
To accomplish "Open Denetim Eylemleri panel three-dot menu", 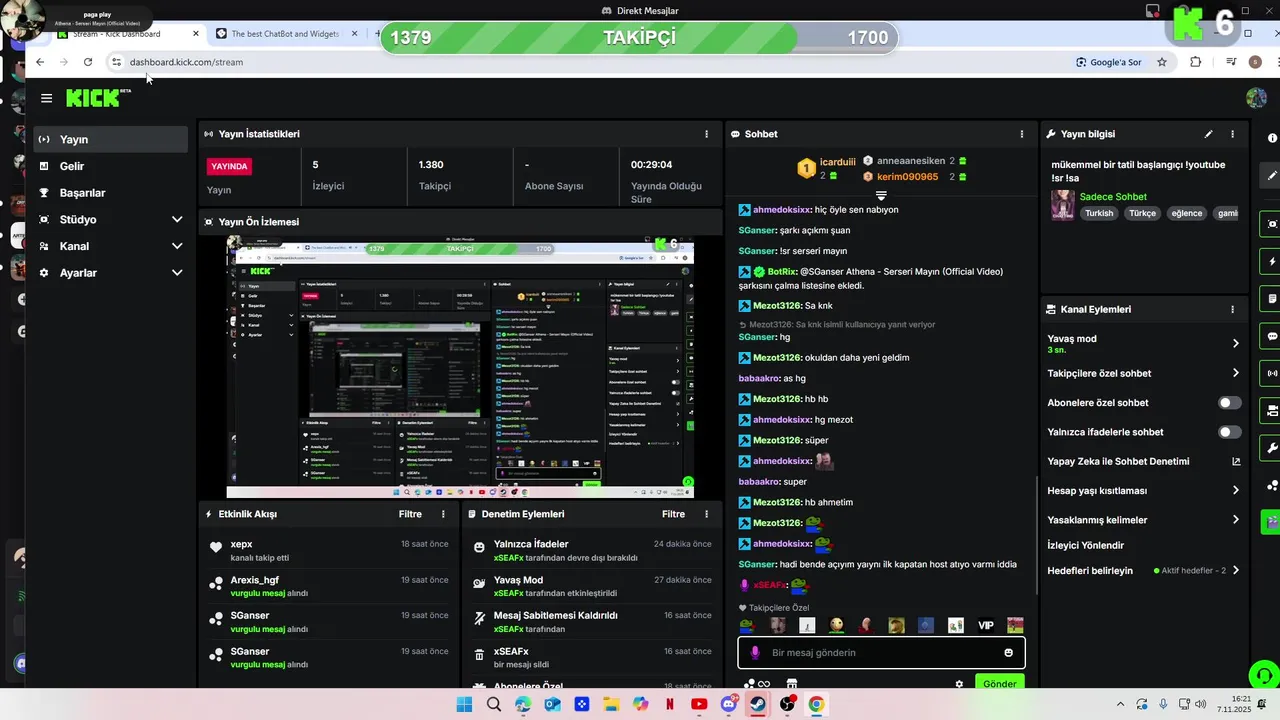I will point(706,514).
